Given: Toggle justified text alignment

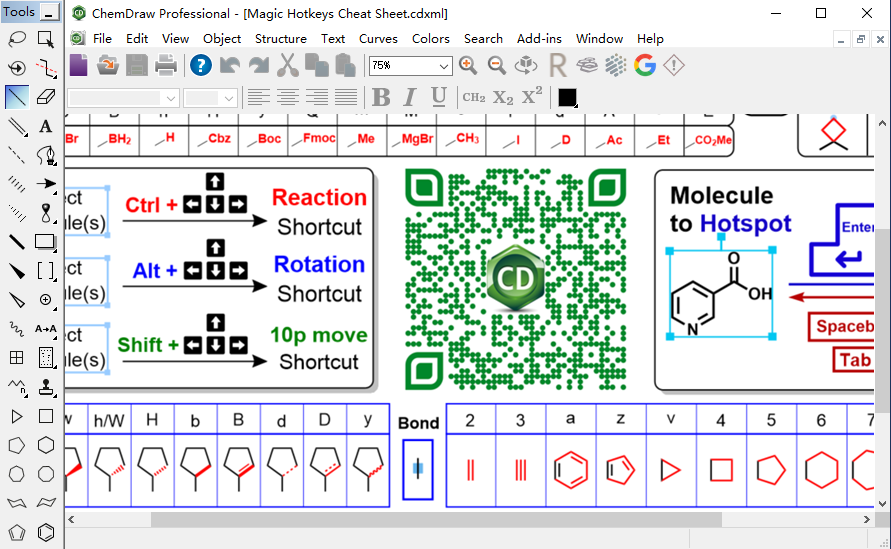Looking at the screenshot, I should pyautogui.click(x=345, y=98).
